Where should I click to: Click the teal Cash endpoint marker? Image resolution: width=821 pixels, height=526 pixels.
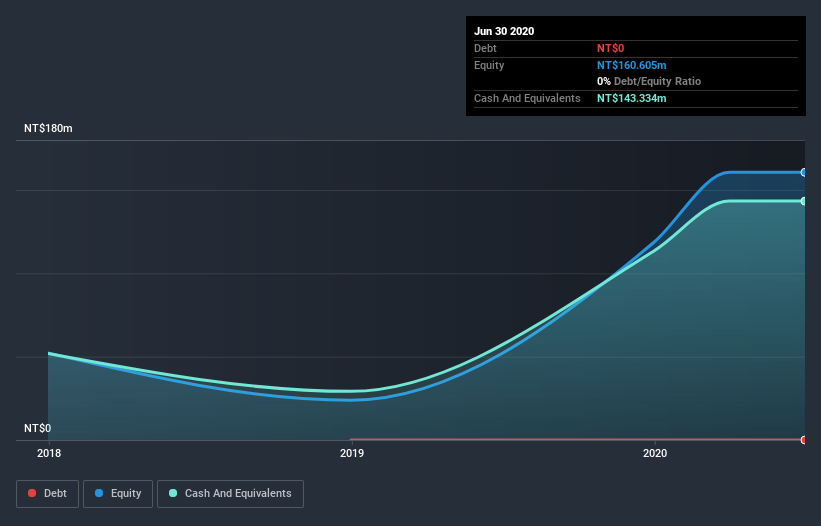803,201
